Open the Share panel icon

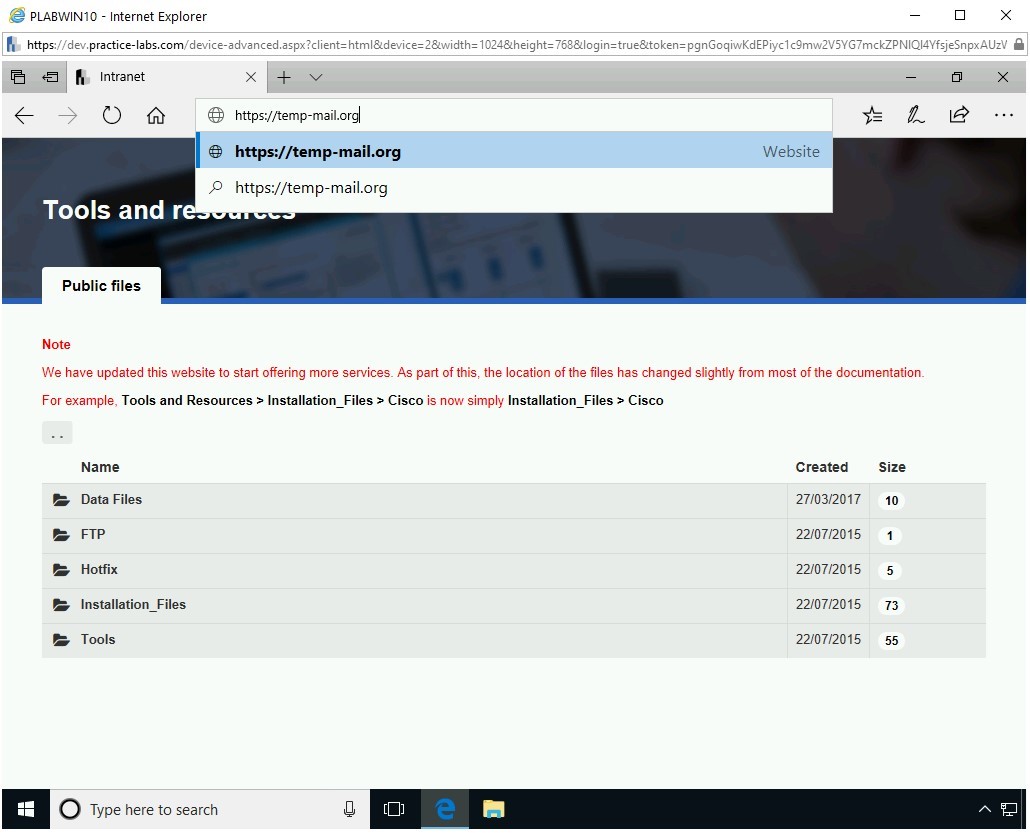click(959, 115)
